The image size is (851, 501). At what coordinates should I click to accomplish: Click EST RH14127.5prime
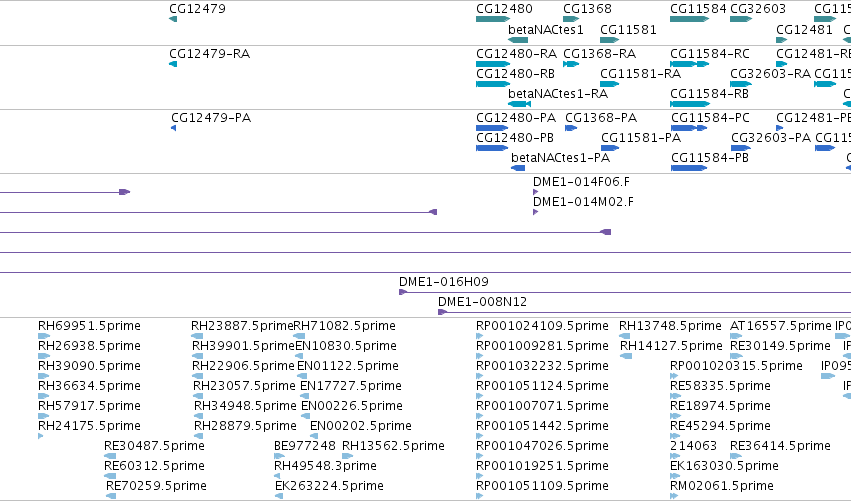click(671, 346)
